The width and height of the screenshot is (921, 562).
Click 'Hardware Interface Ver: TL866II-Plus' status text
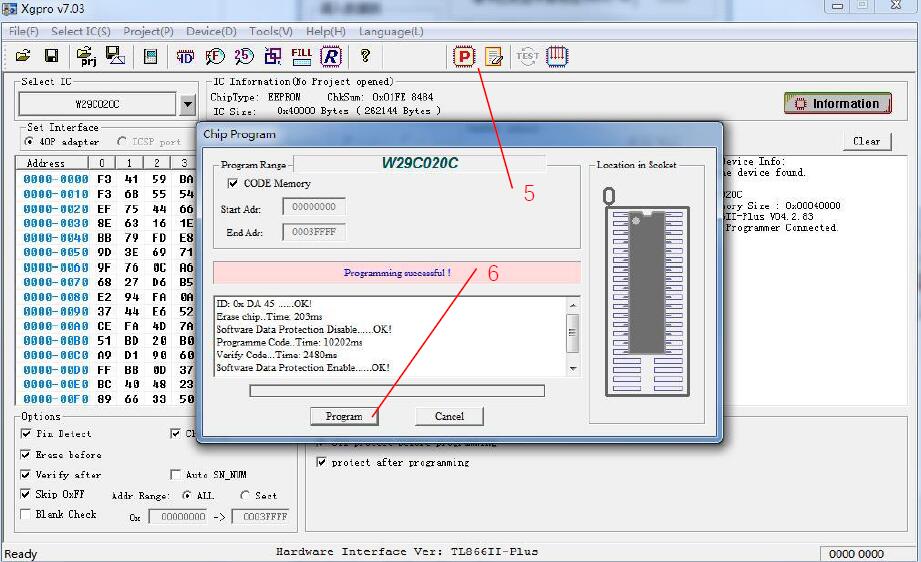pos(407,551)
